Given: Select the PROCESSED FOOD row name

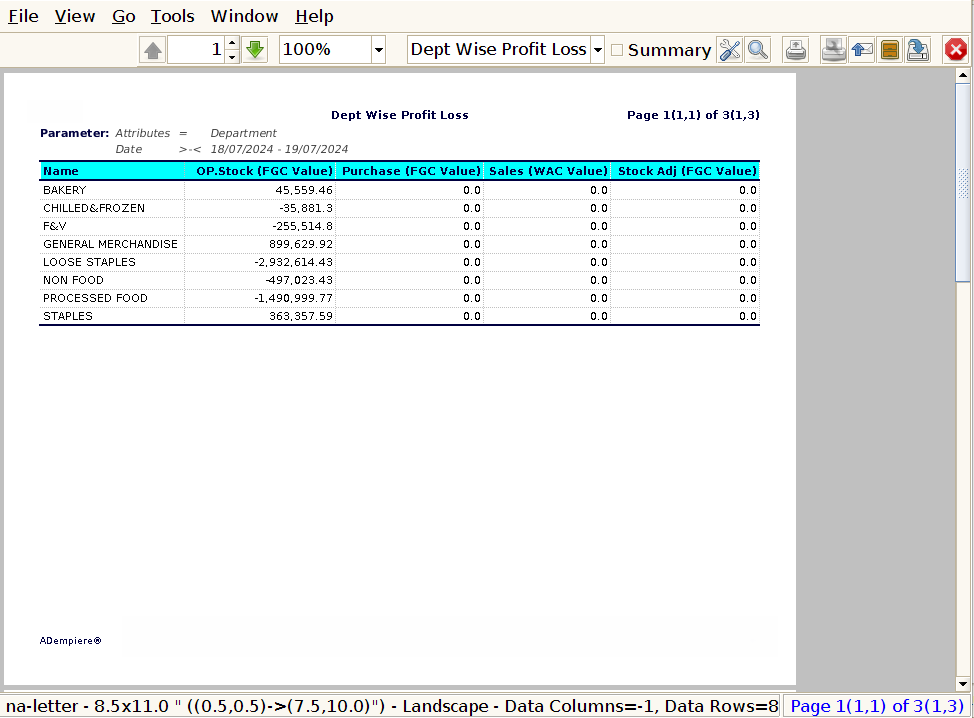Looking at the screenshot, I should click(x=95, y=298).
